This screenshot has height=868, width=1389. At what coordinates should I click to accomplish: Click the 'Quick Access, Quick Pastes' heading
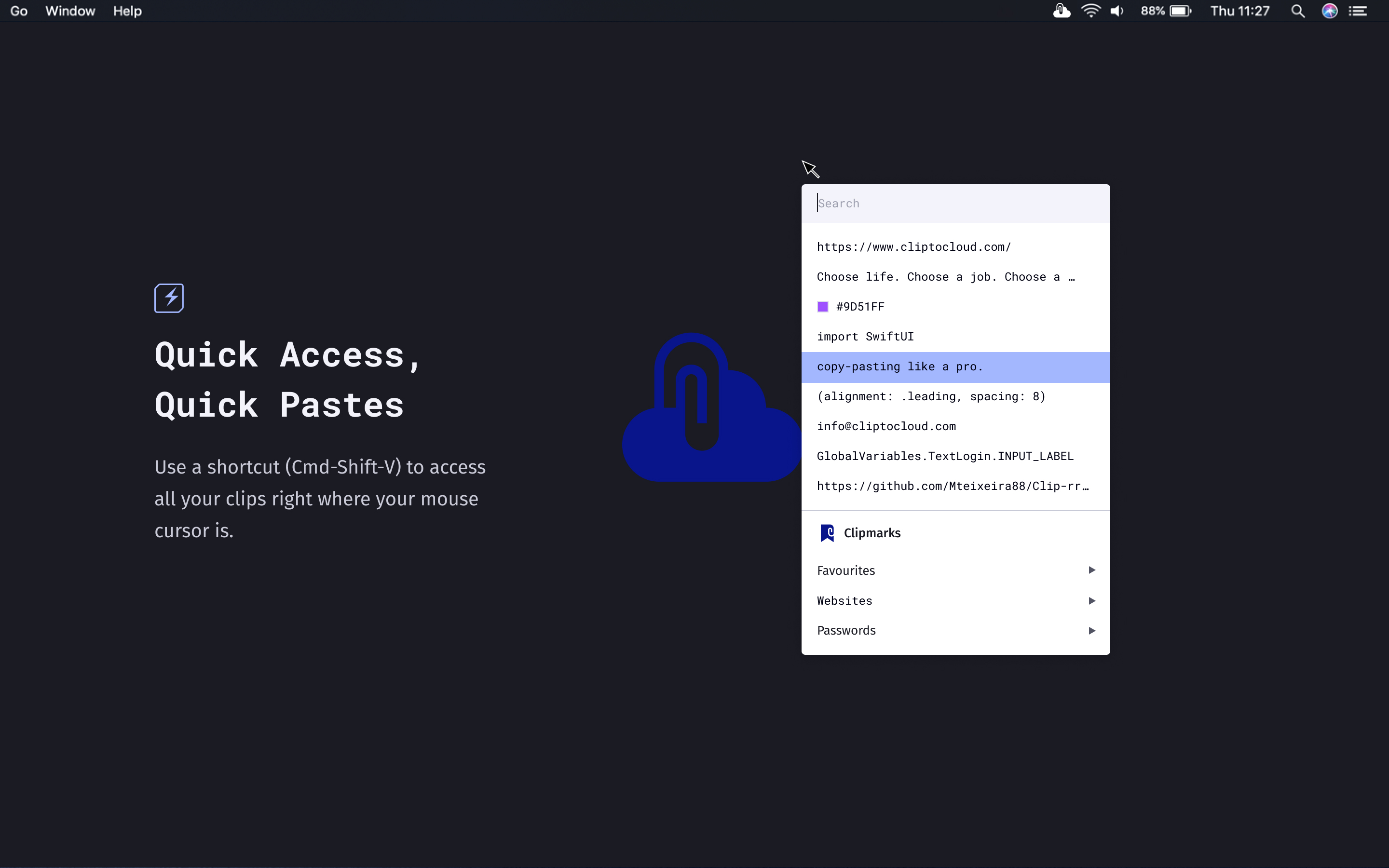(289, 380)
